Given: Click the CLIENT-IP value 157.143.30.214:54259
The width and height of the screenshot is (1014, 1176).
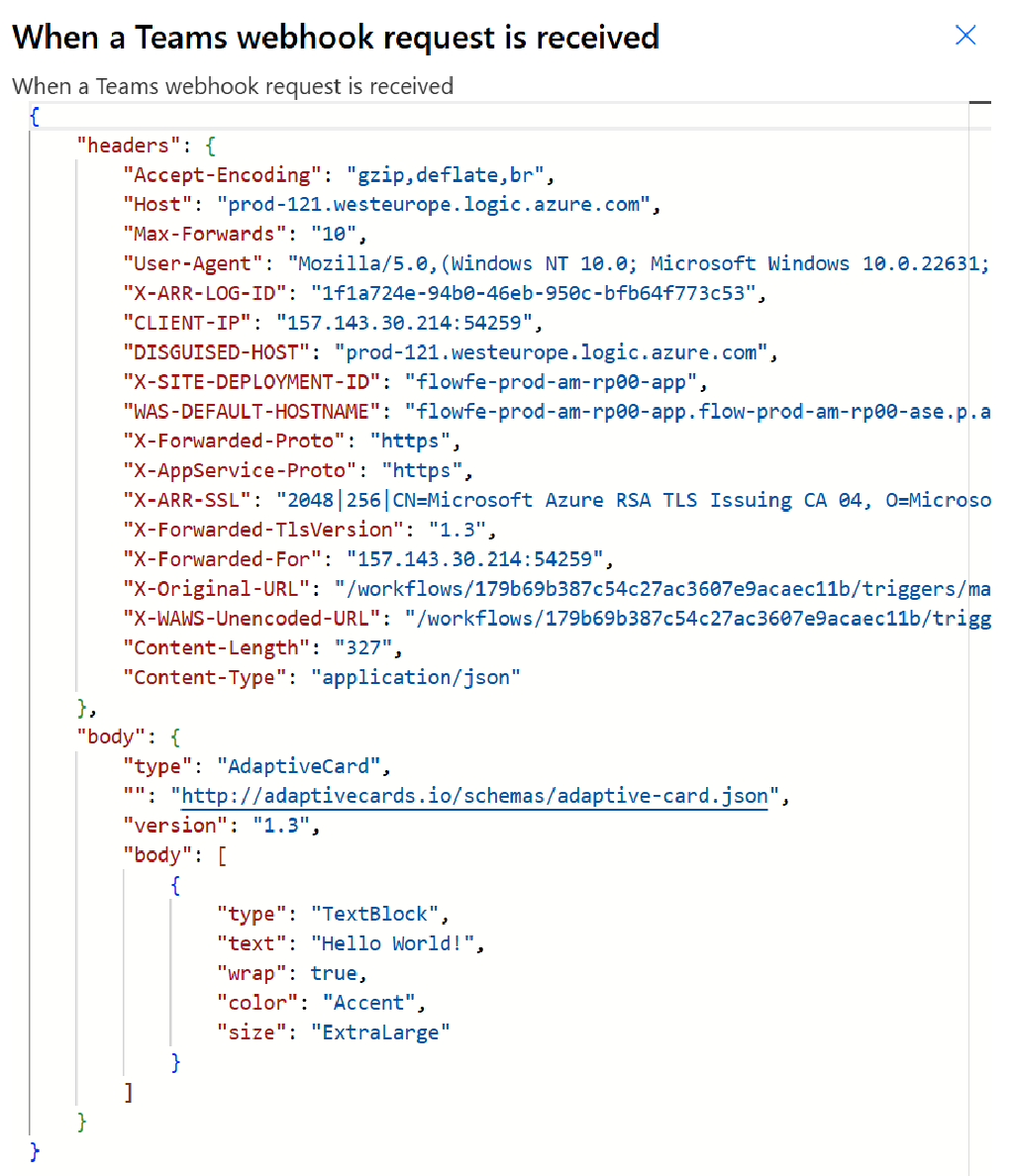Looking at the screenshot, I should pyautogui.click(x=404, y=323).
